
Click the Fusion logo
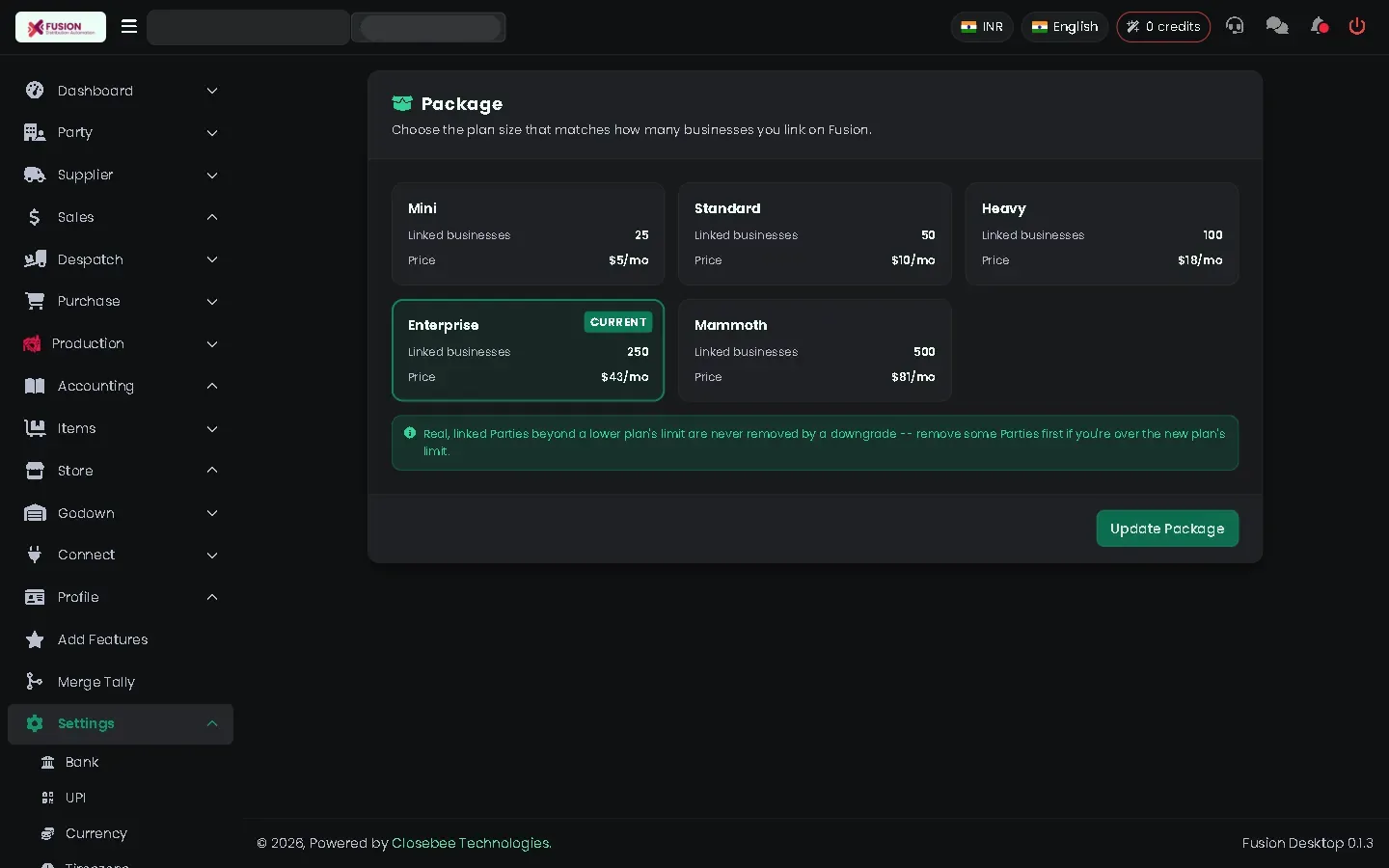pos(61,27)
